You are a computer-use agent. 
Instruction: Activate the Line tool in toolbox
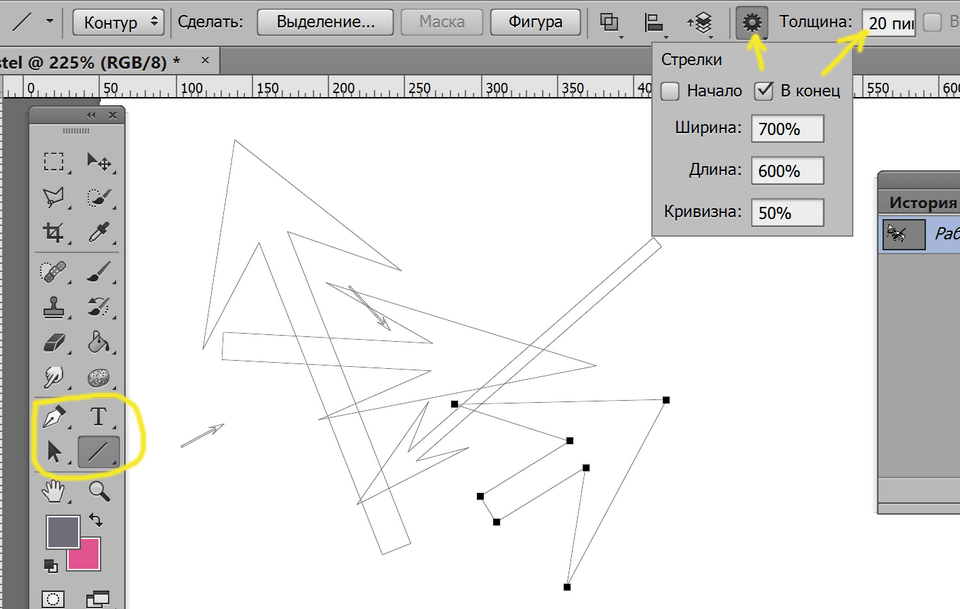(98, 452)
